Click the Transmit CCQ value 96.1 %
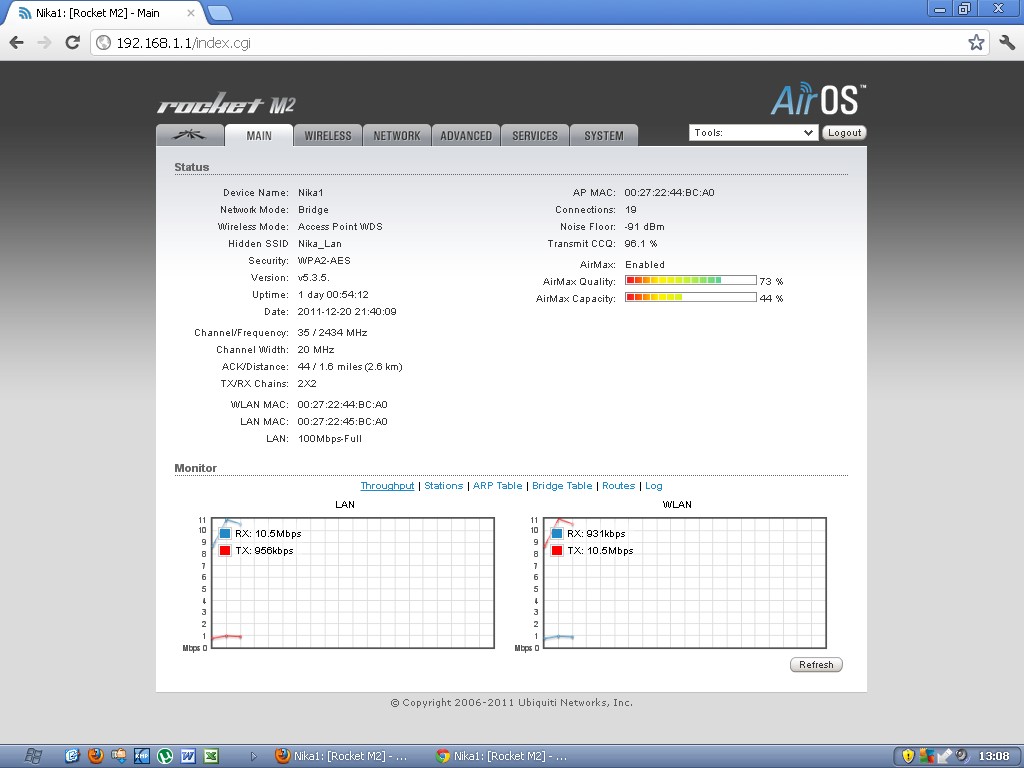The width and height of the screenshot is (1024, 768). pyautogui.click(x=641, y=244)
